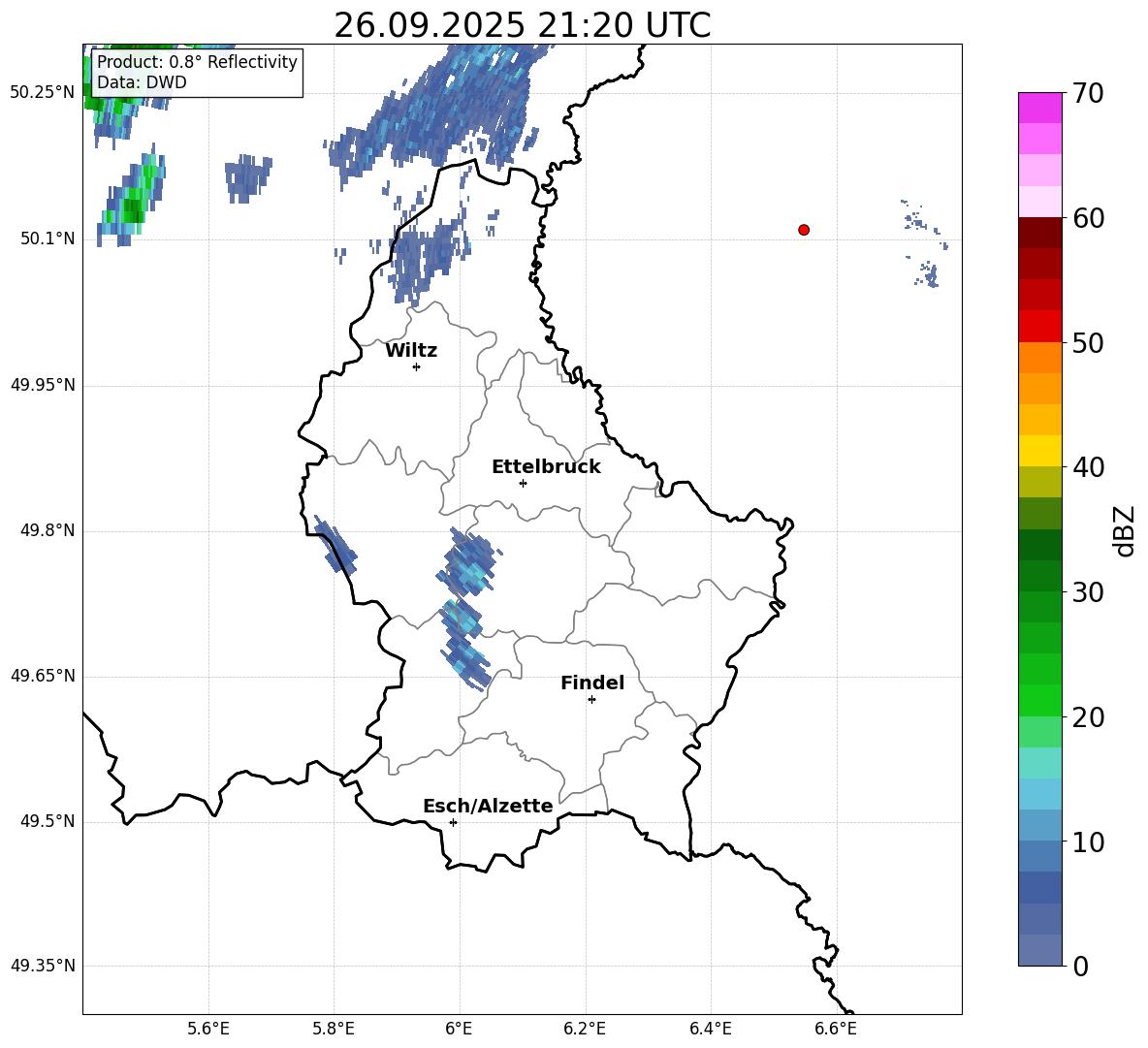Click the Wiltz location cross marker
Image resolution: width=1148 pixels, height=1048 pixels.
click(416, 366)
